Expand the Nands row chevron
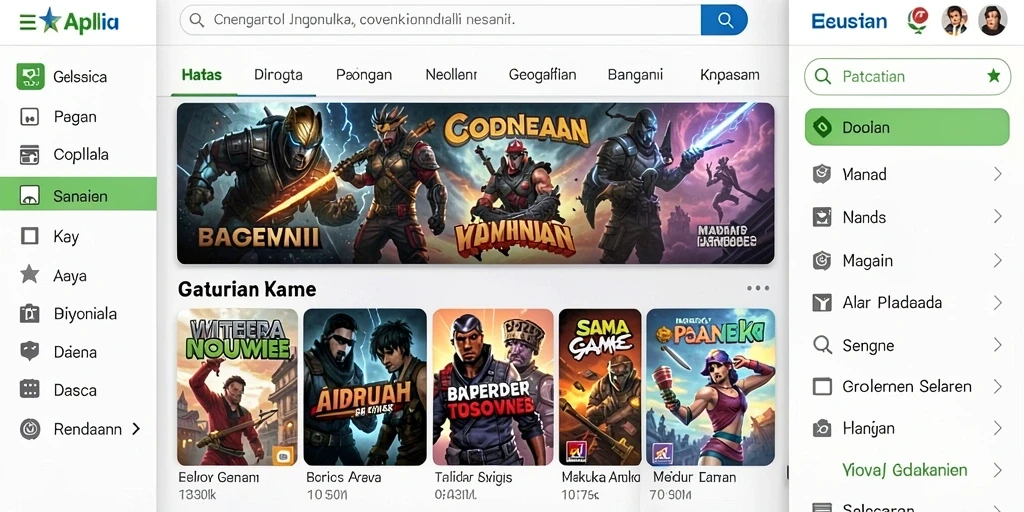 997,216
